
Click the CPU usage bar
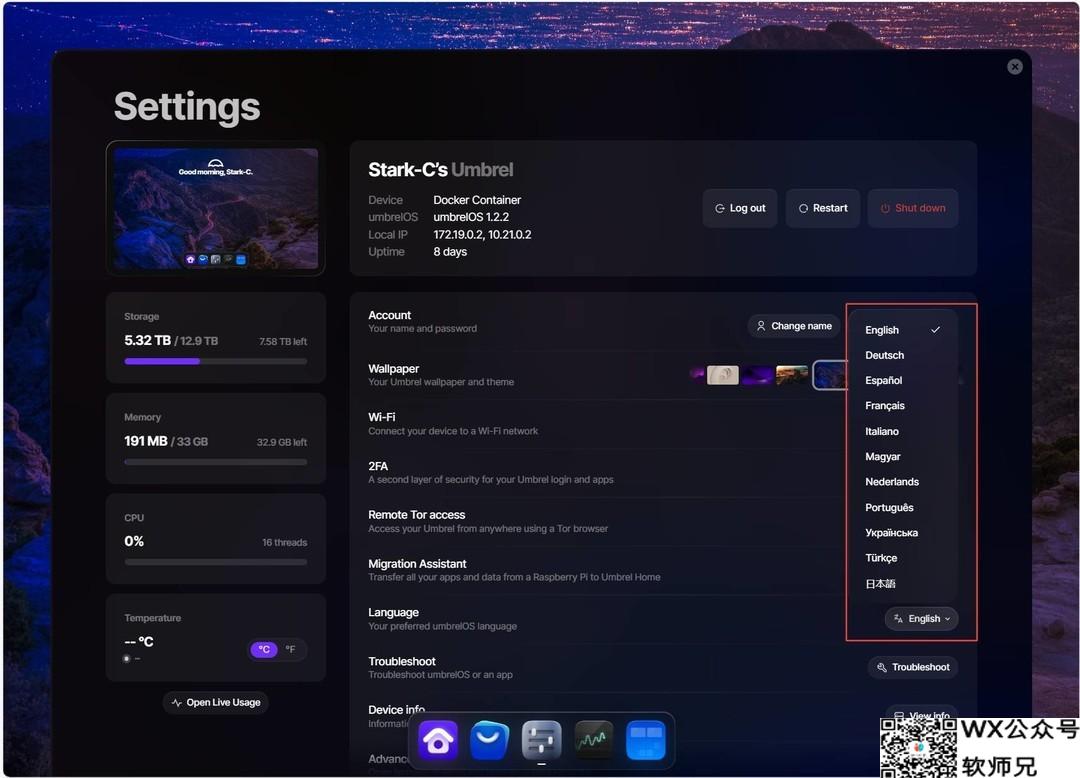pyautogui.click(x=216, y=562)
